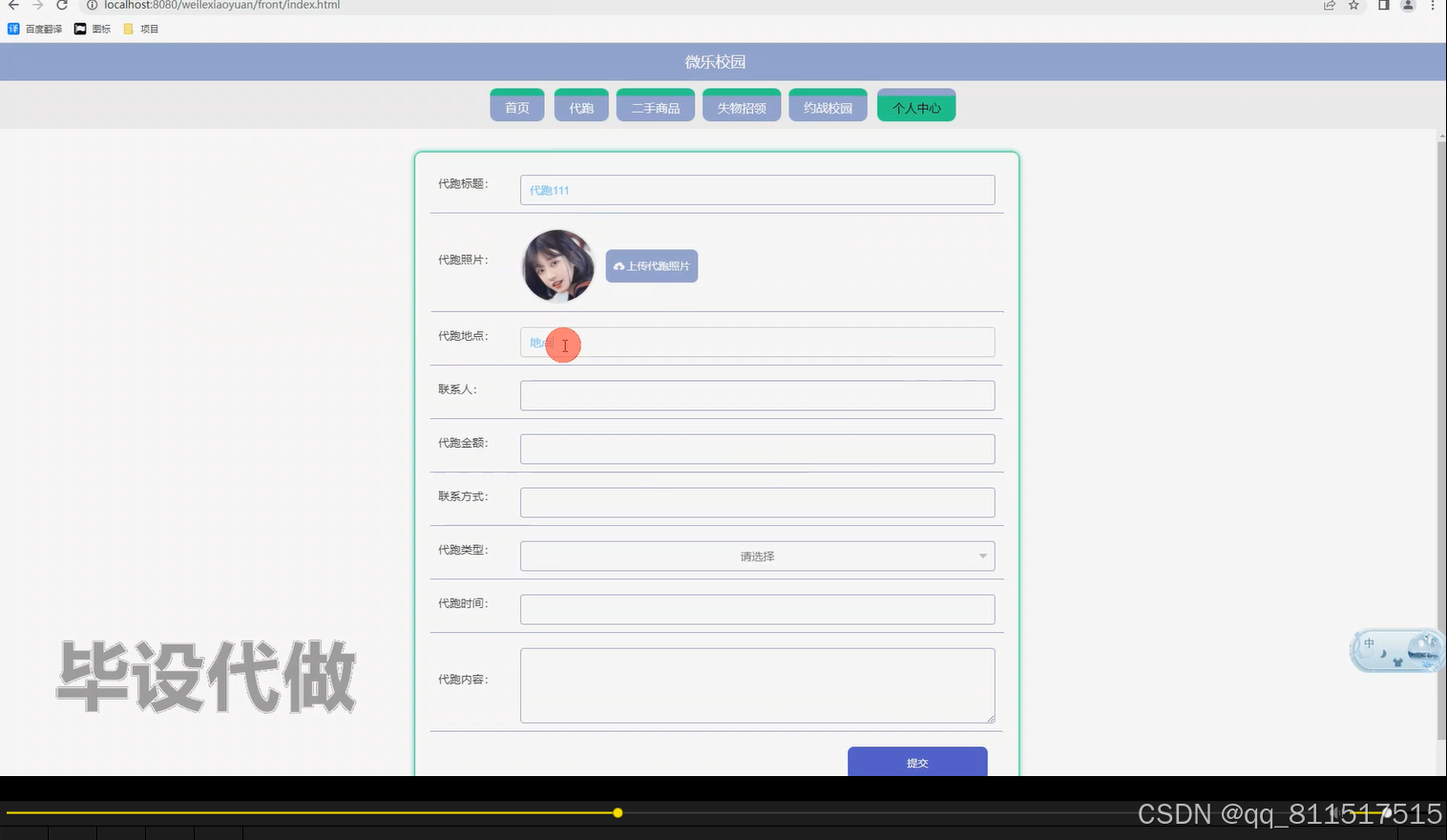Image resolution: width=1447 pixels, height=840 pixels.
Task: Click the upload cloud icon on 上传代跑照片
Action: pos(619,265)
